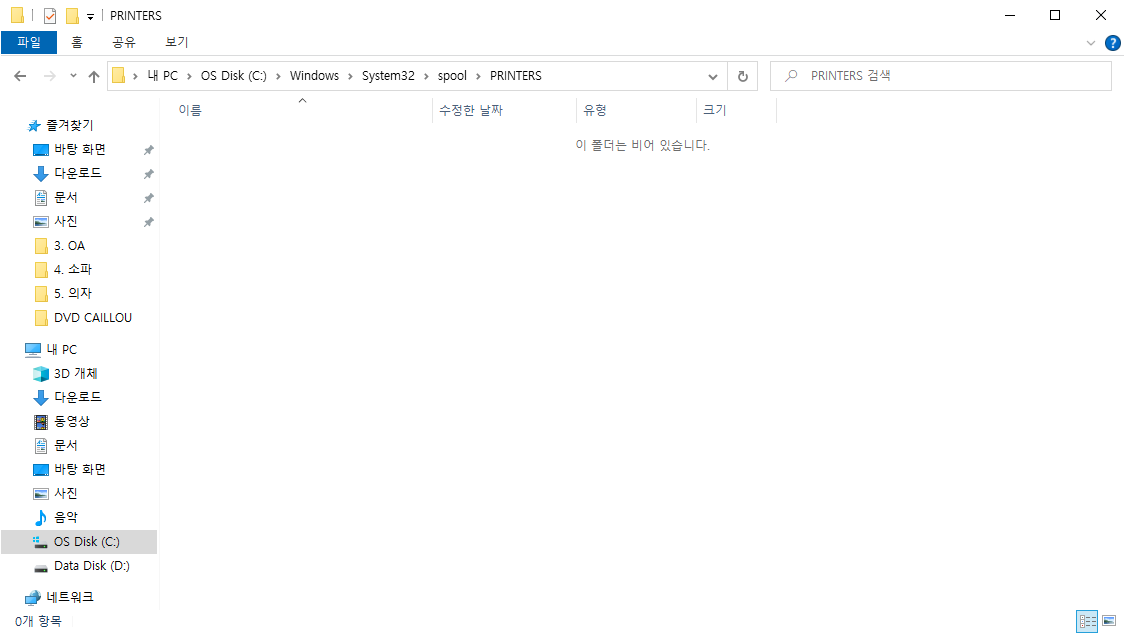Expand the chevron after Windows in breadcrumb
The image size is (1125, 634).
pyautogui.click(x=350, y=76)
